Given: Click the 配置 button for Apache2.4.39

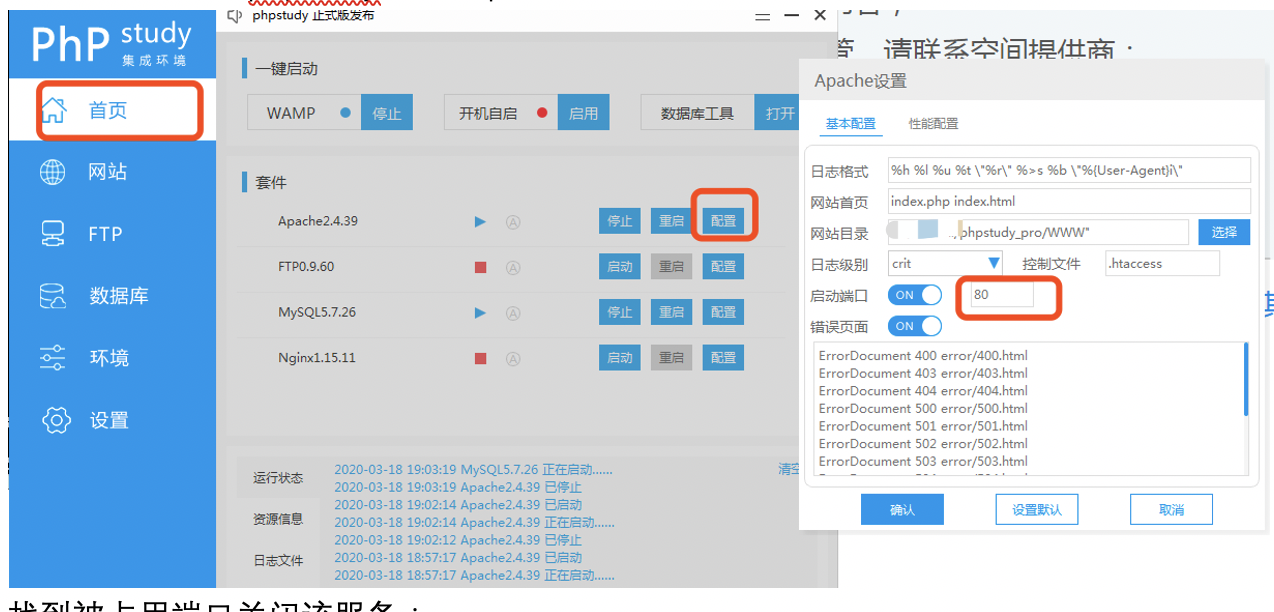Looking at the screenshot, I should click(723, 221).
